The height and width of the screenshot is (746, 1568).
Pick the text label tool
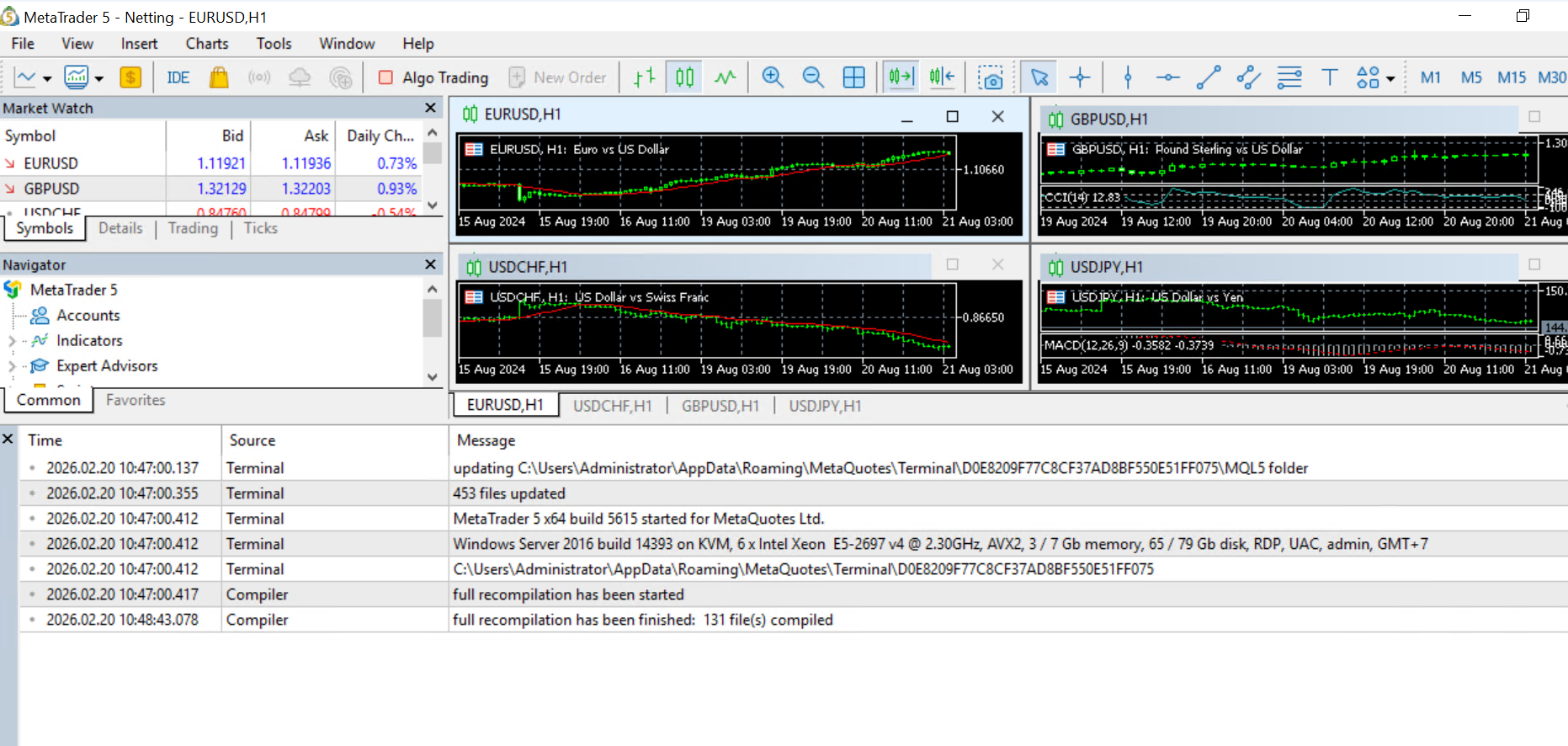1329,77
